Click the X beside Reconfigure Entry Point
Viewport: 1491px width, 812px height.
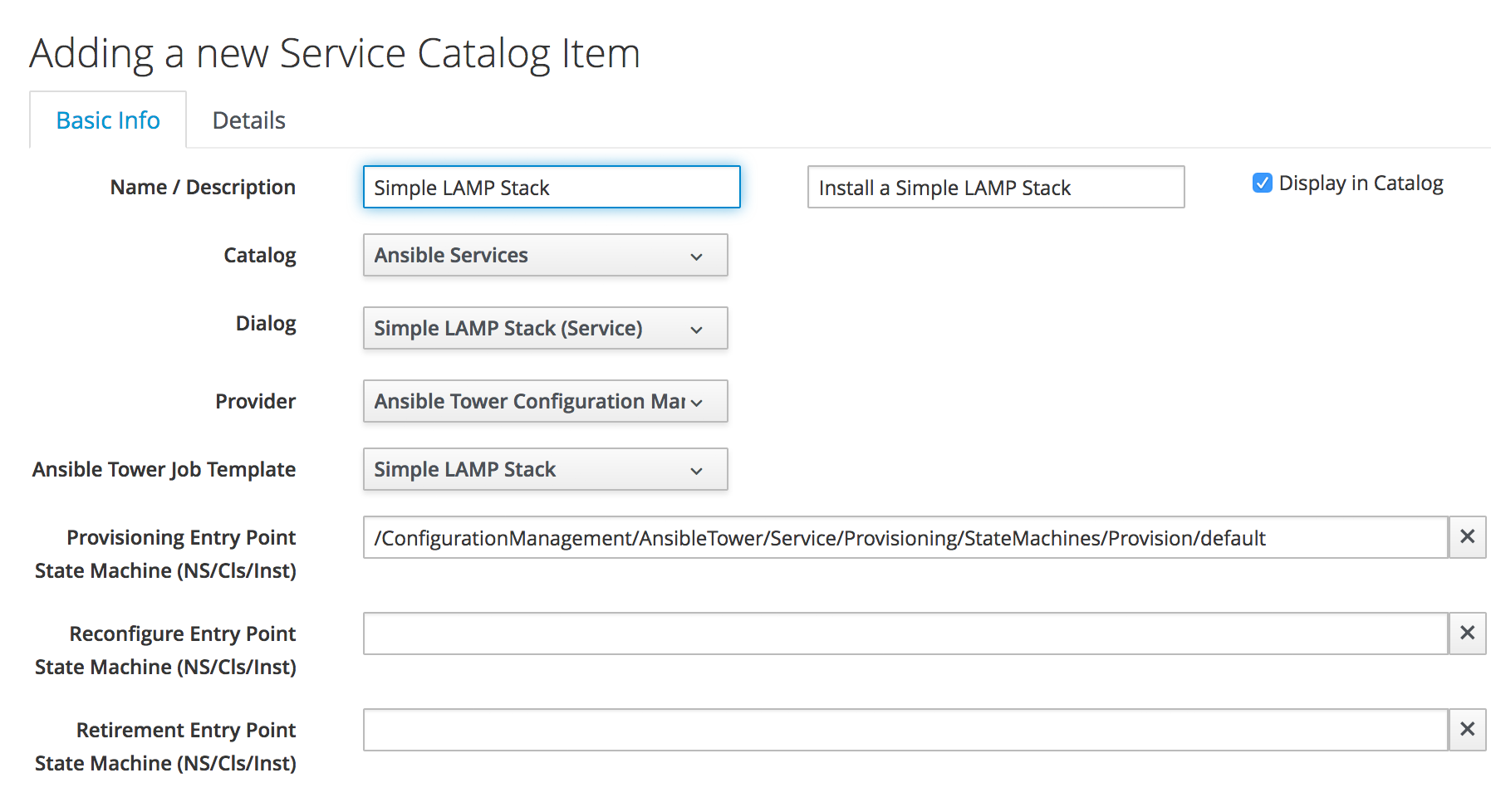click(1467, 633)
